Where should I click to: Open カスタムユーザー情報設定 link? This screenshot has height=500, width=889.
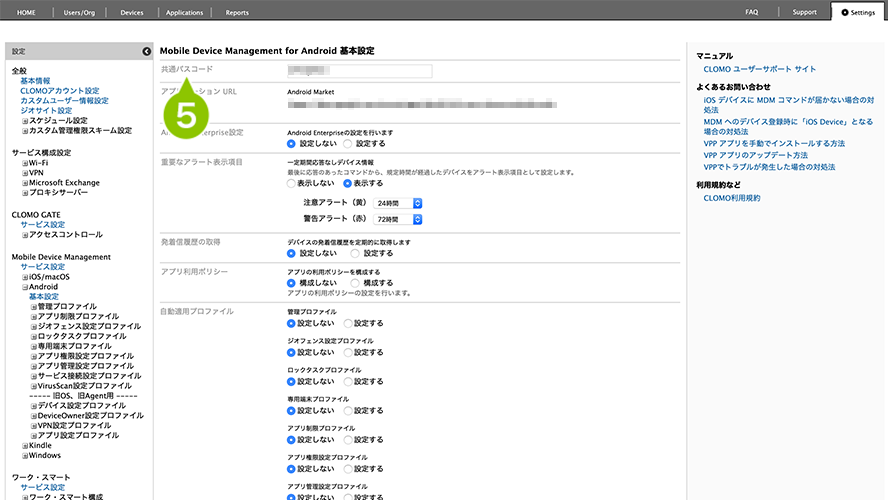pos(64,101)
